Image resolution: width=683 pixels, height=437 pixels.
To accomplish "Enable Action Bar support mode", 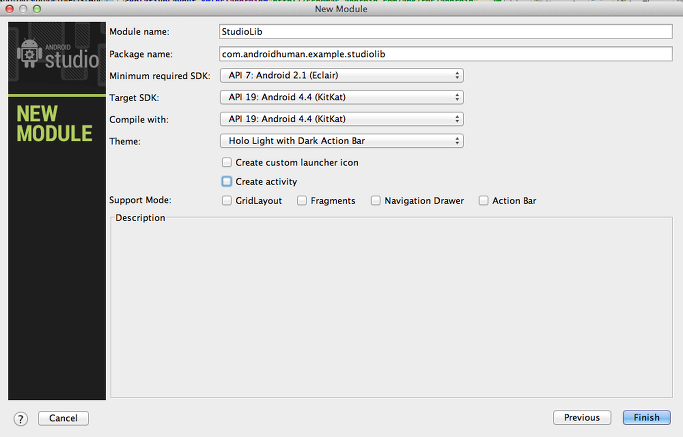I will pyautogui.click(x=484, y=200).
